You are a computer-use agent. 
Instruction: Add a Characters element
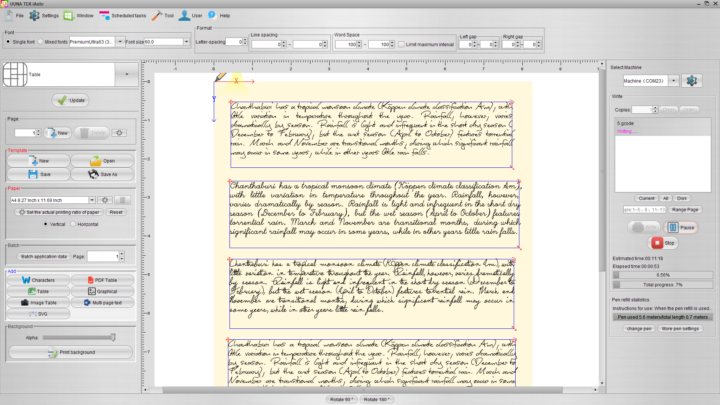[39, 280]
